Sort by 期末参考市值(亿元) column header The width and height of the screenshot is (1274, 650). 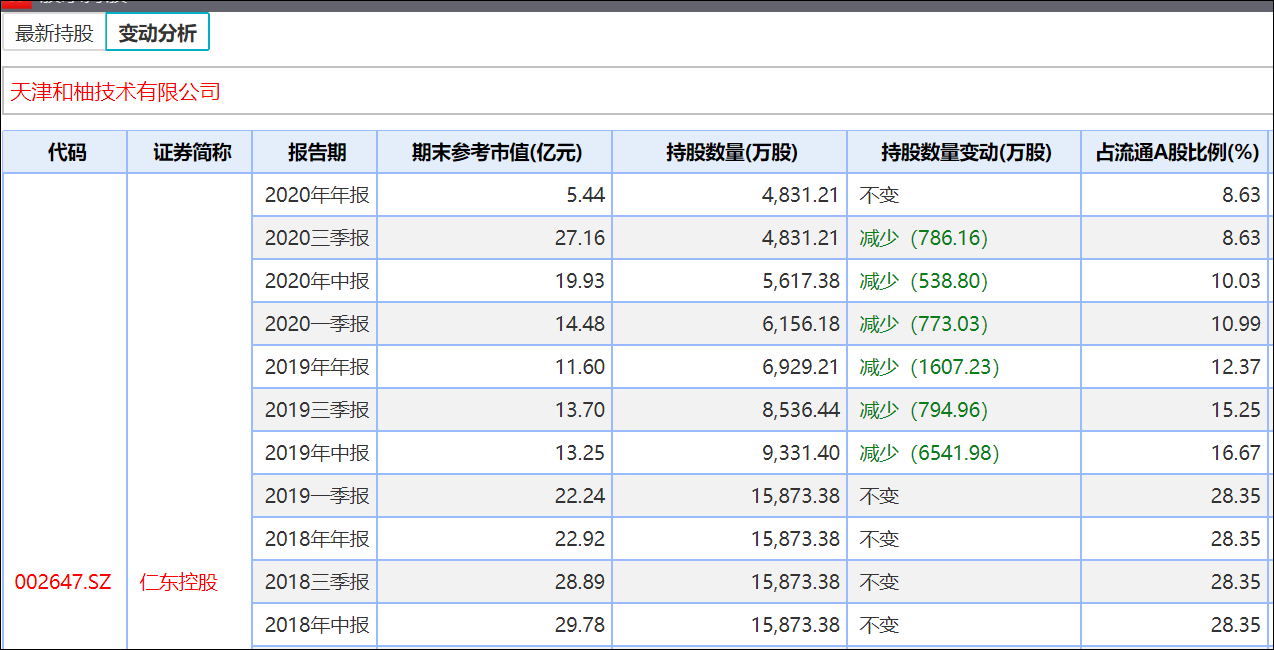pyautogui.click(x=496, y=152)
